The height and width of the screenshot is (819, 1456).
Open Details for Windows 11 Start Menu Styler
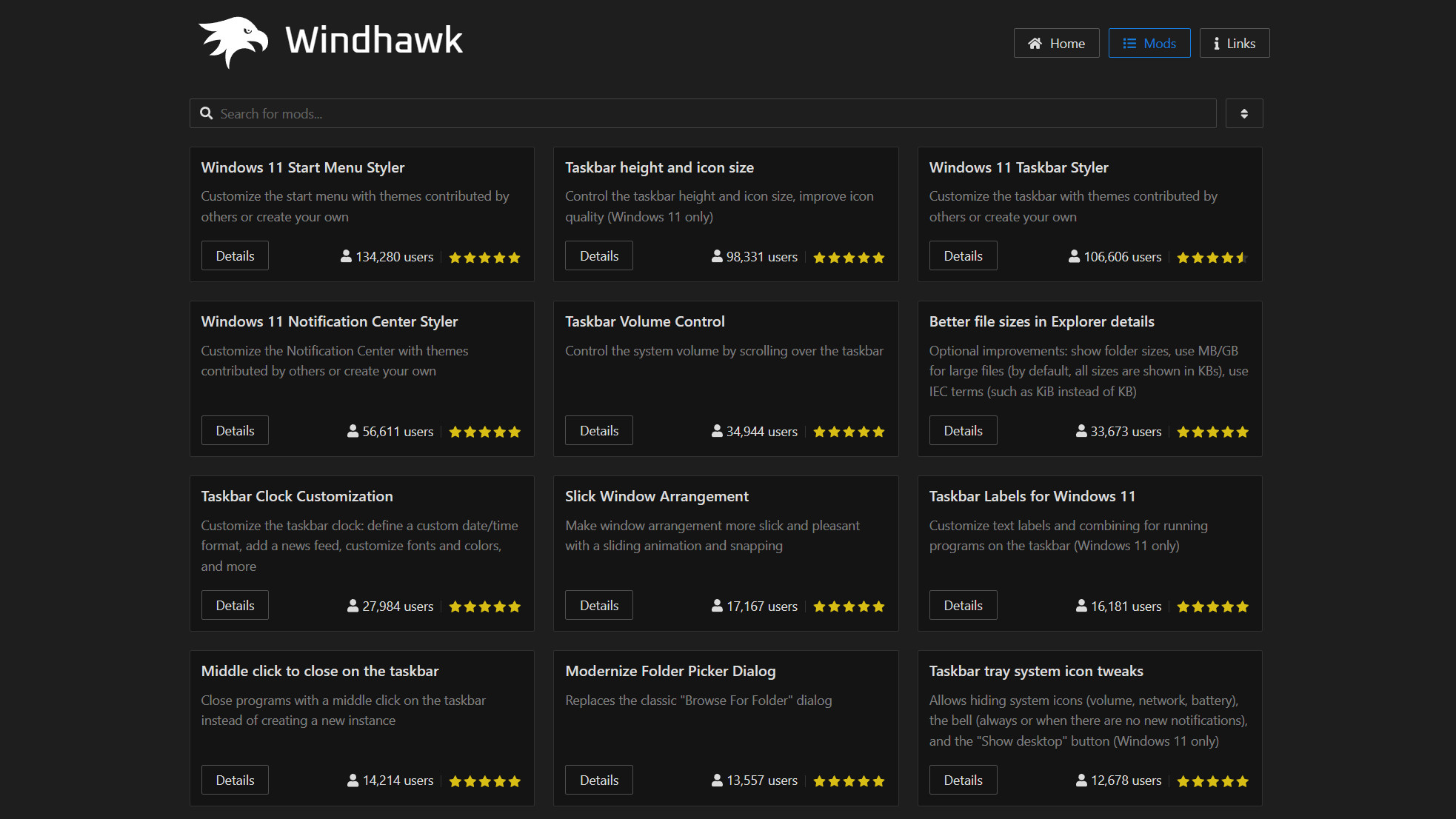[x=235, y=255]
